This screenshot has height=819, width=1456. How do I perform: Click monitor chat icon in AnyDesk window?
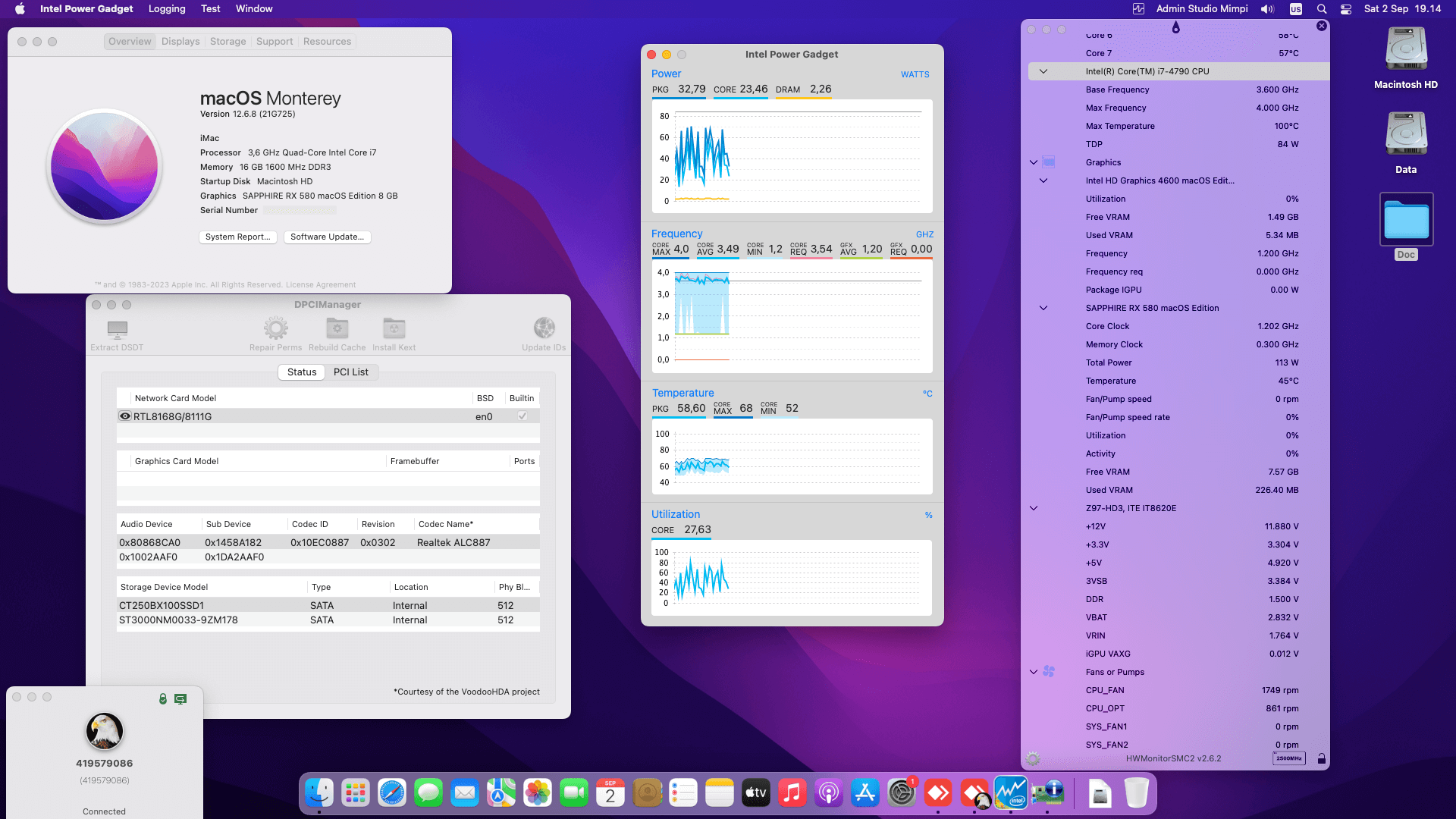click(x=180, y=698)
